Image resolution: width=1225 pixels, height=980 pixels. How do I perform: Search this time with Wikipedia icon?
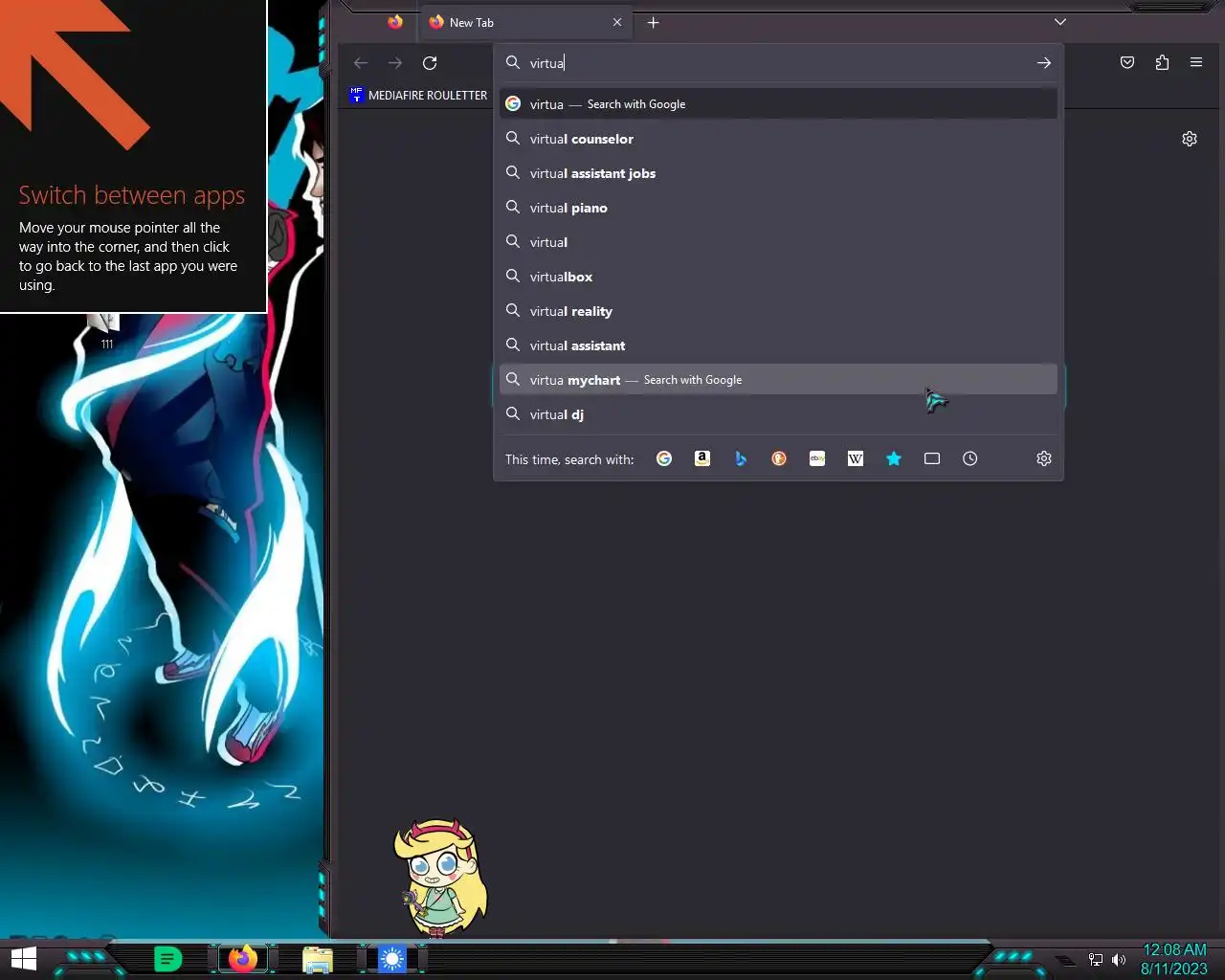tap(856, 458)
